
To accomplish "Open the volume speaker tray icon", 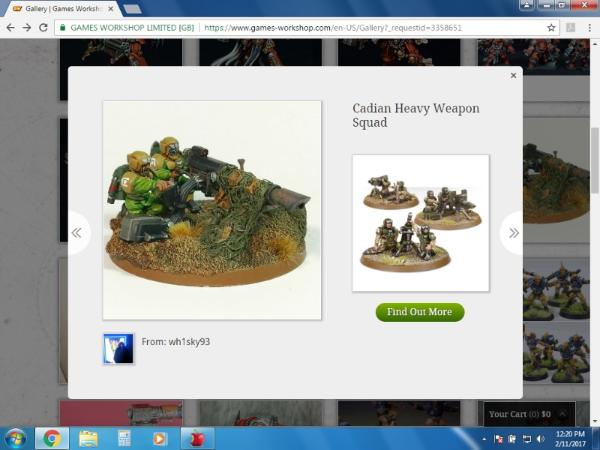I will pyautogui.click(x=541, y=439).
